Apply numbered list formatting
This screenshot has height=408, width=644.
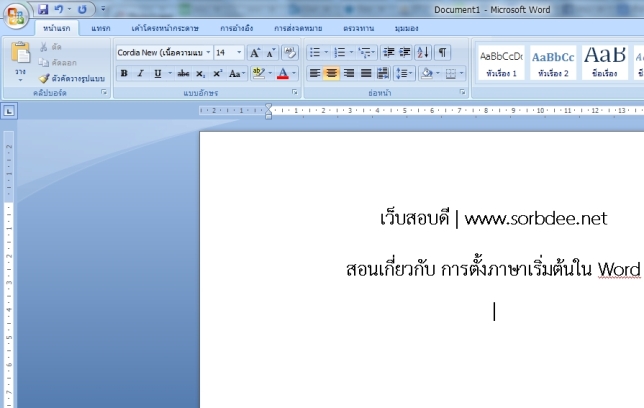coord(340,53)
